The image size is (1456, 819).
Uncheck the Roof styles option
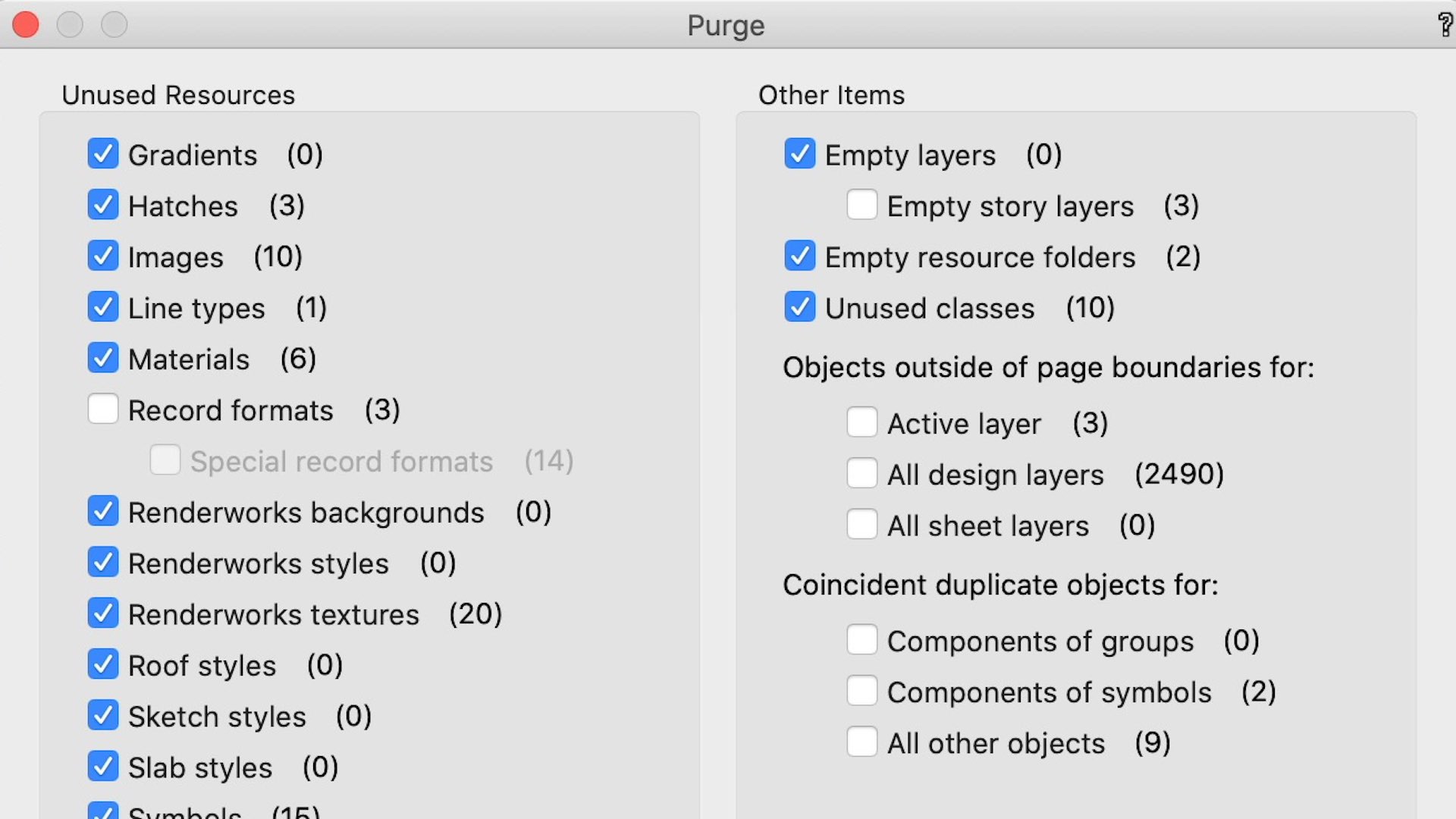click(x=103, y=664)
